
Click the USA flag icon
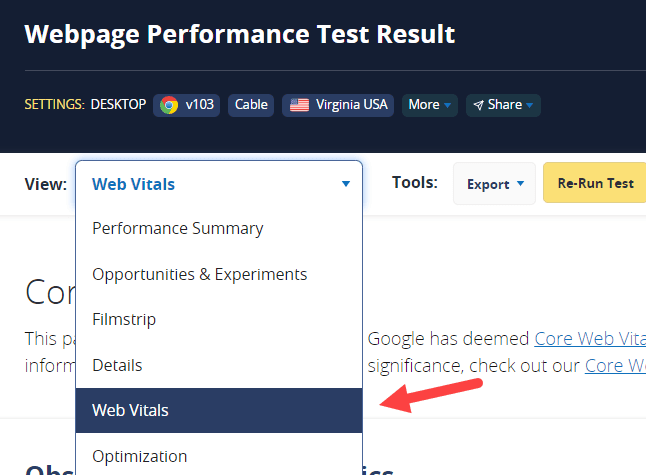pyautogui.click(x=299, y=105)
